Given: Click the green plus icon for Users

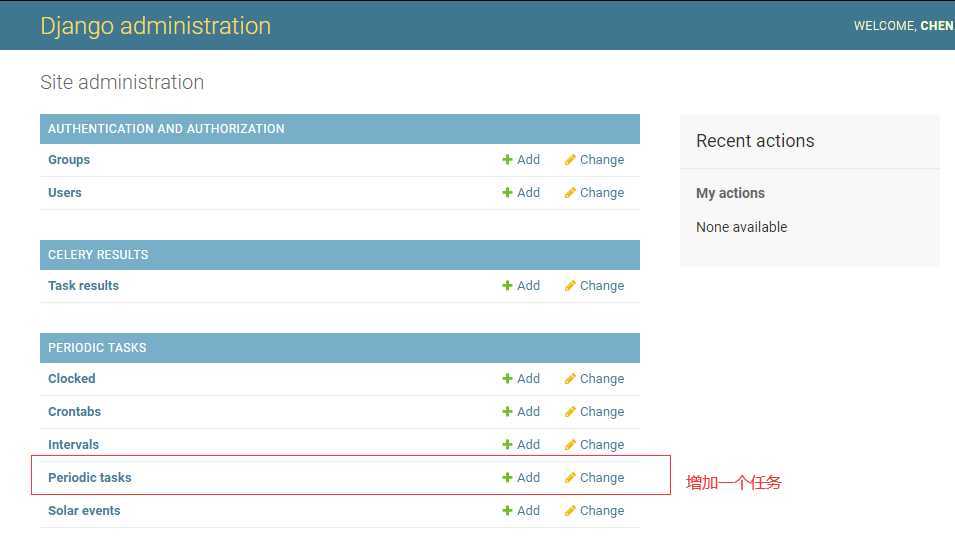Looking at the screenshot, I should [x=507, y=192].
